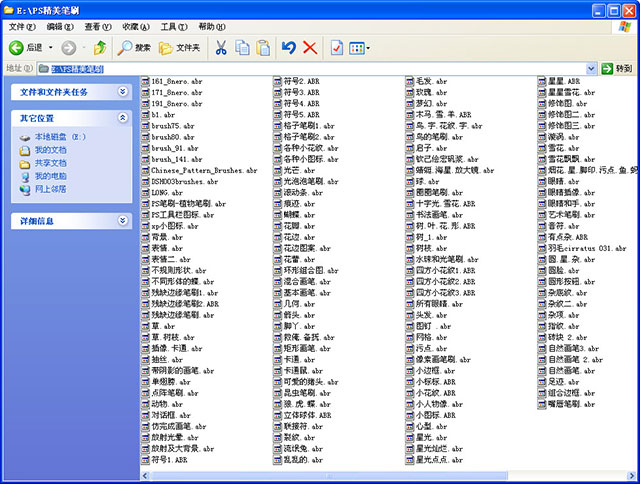Click the icon of 四方小花纹2.ABR
The image size is (640, 484).
[410, 282]
